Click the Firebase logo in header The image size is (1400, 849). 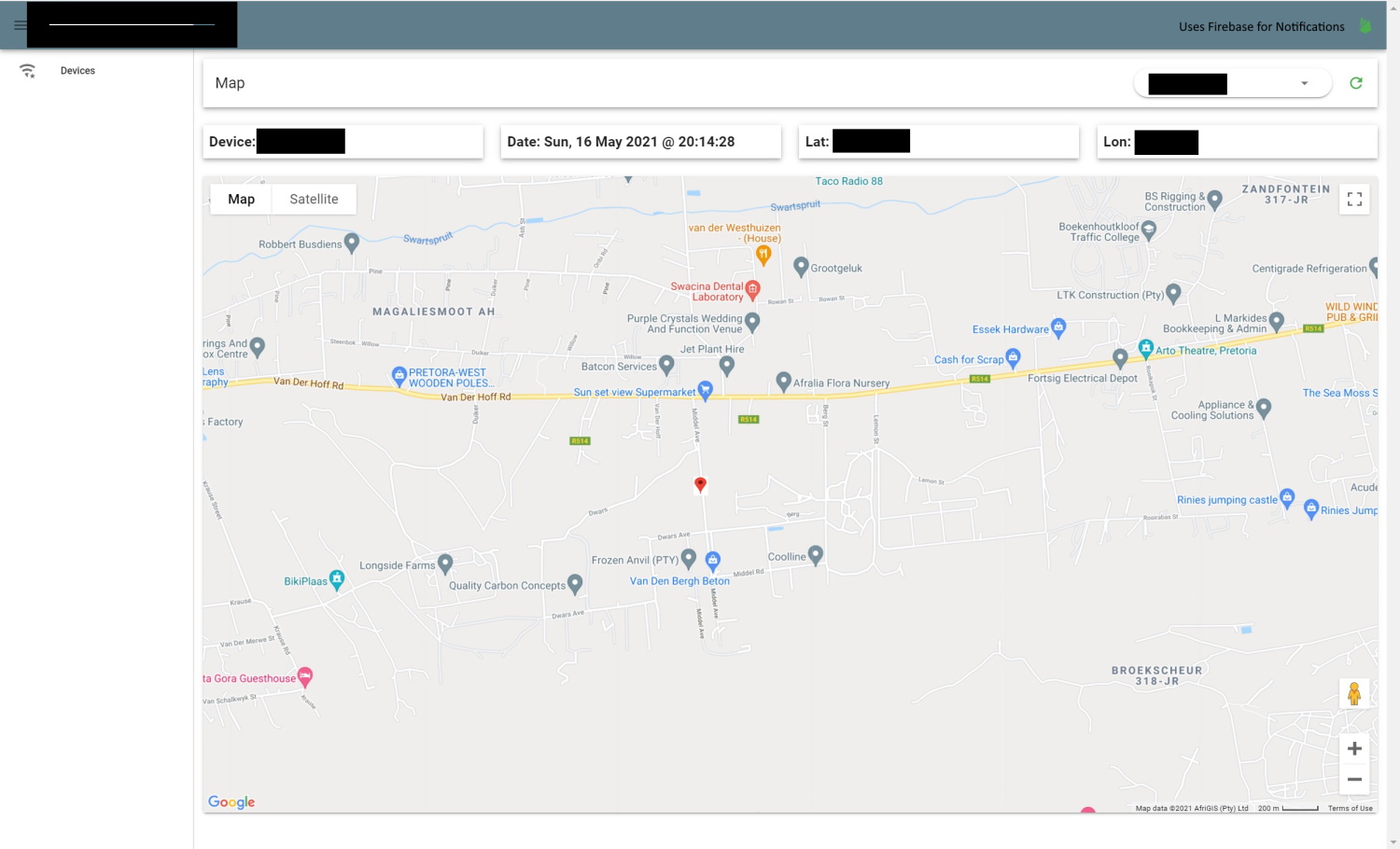pos(1365,26)
